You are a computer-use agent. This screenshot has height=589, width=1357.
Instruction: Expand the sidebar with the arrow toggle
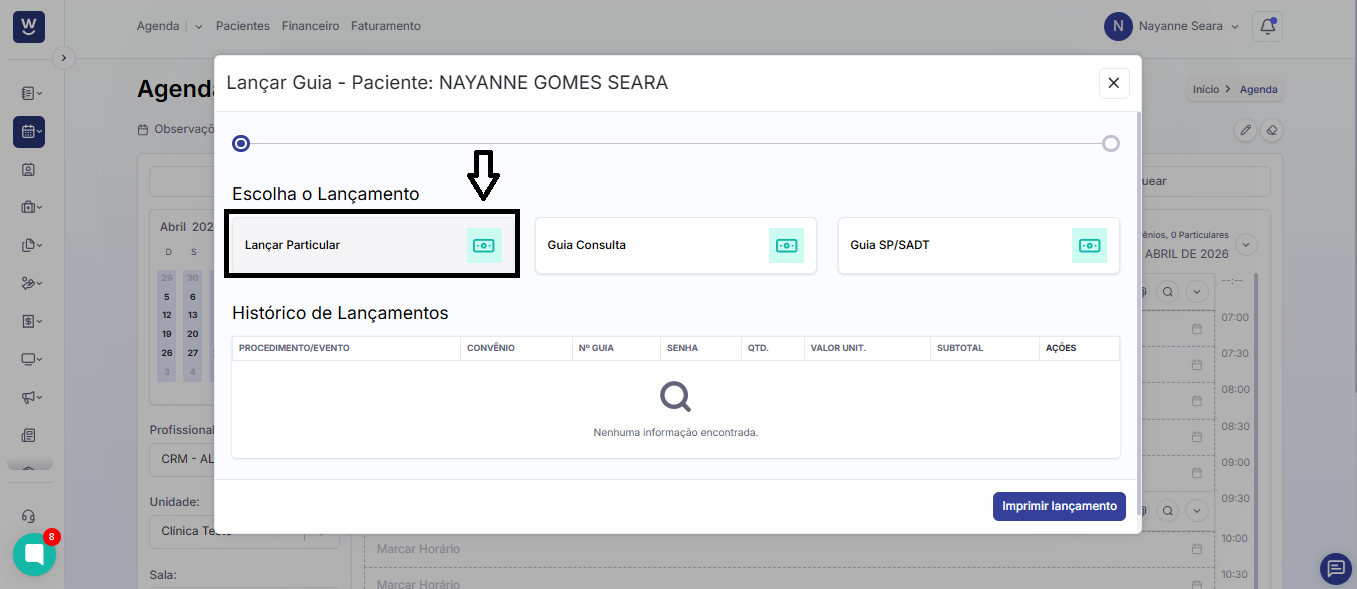point(63,58)
